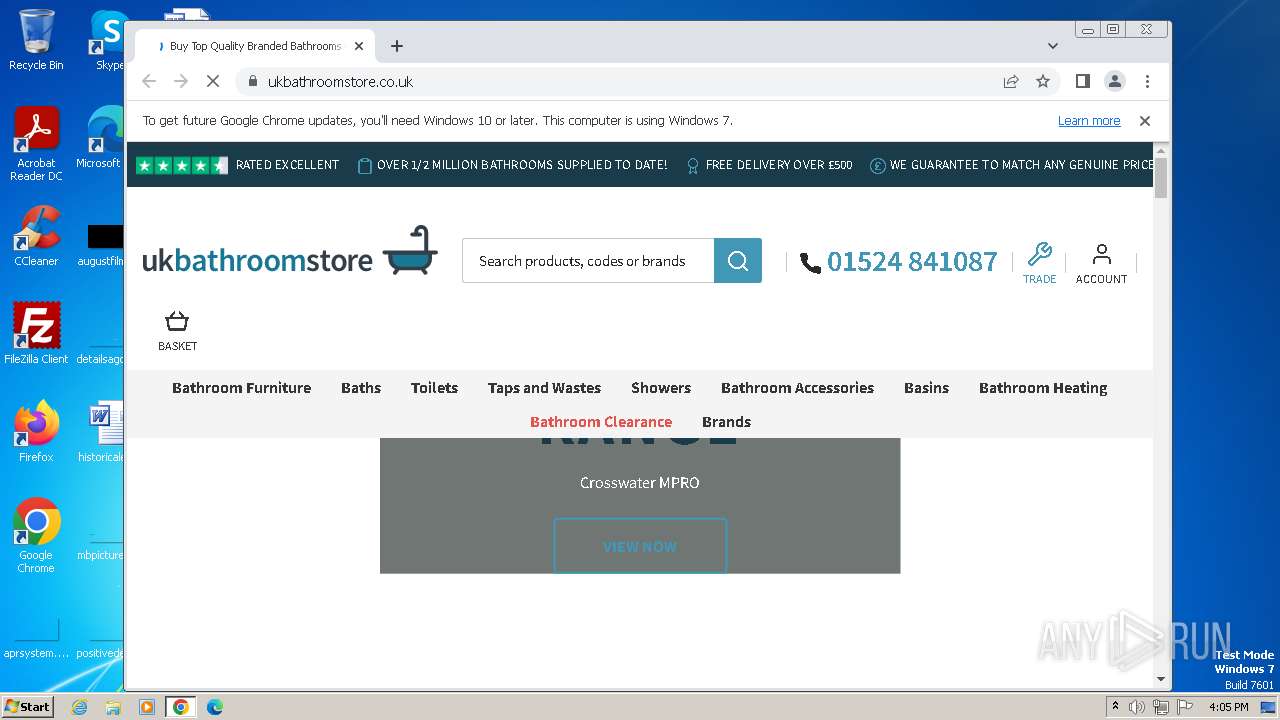Dismiss the Chrome update notification bar
1280x720 pixels.
(1145, 121)
